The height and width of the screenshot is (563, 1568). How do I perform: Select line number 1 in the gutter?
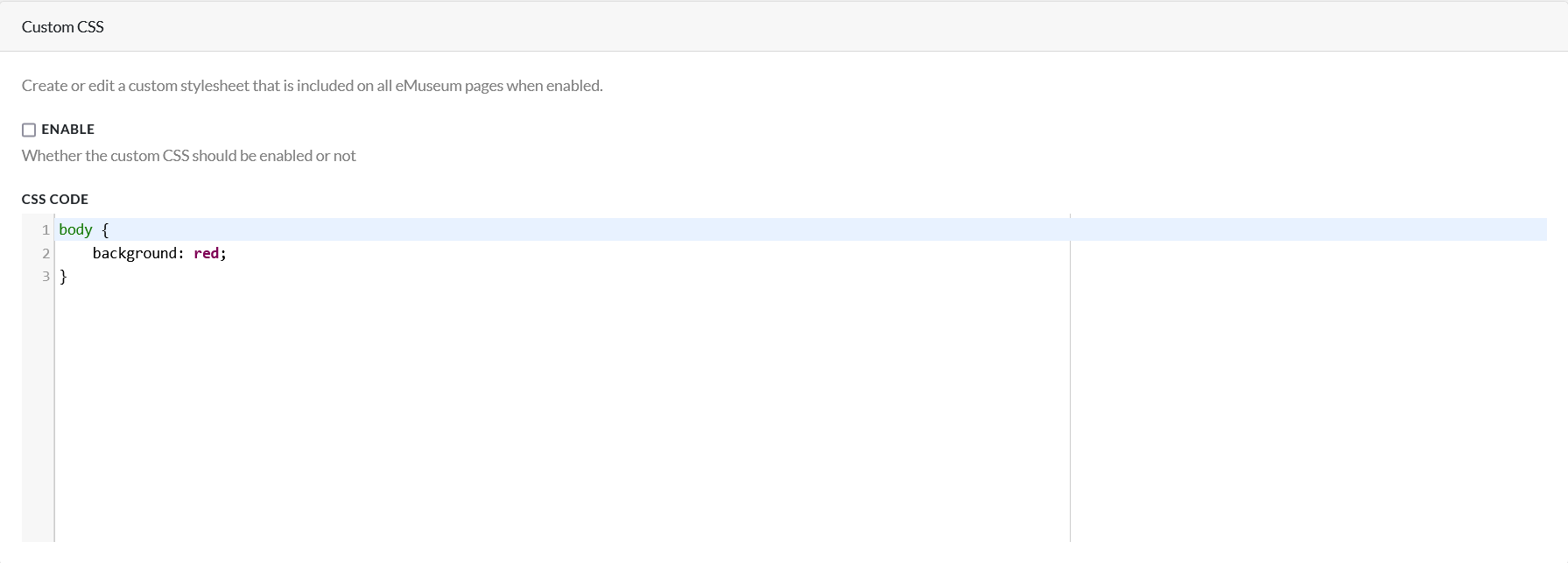click(45, 230)
